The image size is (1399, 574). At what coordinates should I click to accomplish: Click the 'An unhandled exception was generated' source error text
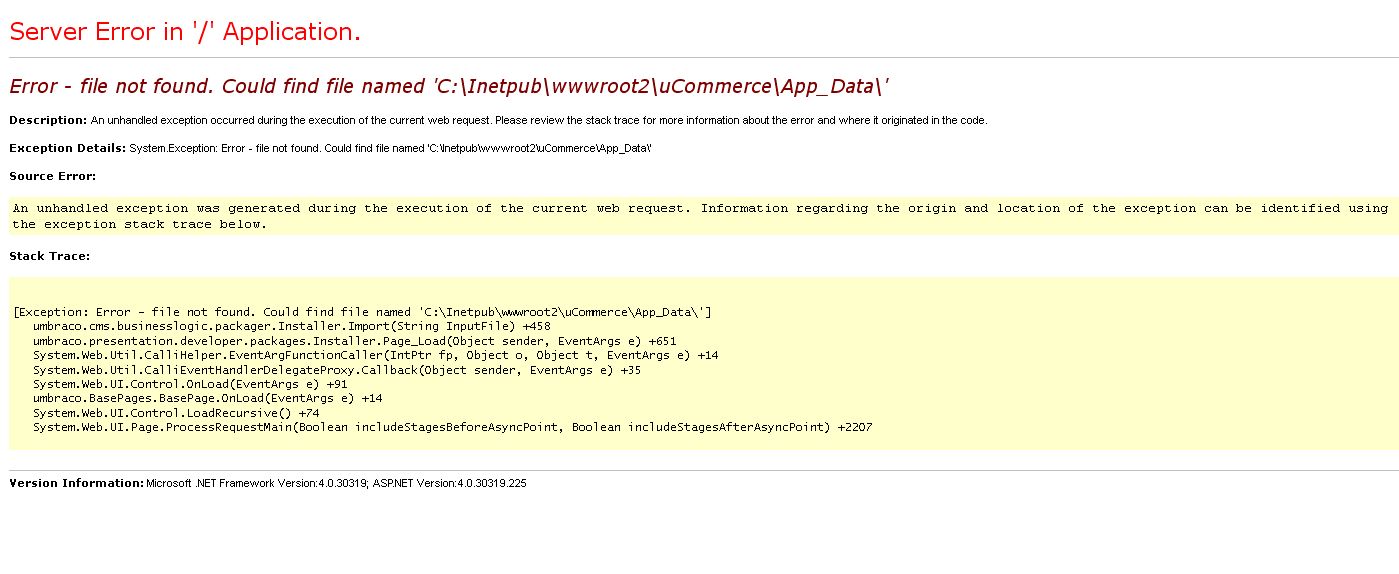tap(700, 216)
